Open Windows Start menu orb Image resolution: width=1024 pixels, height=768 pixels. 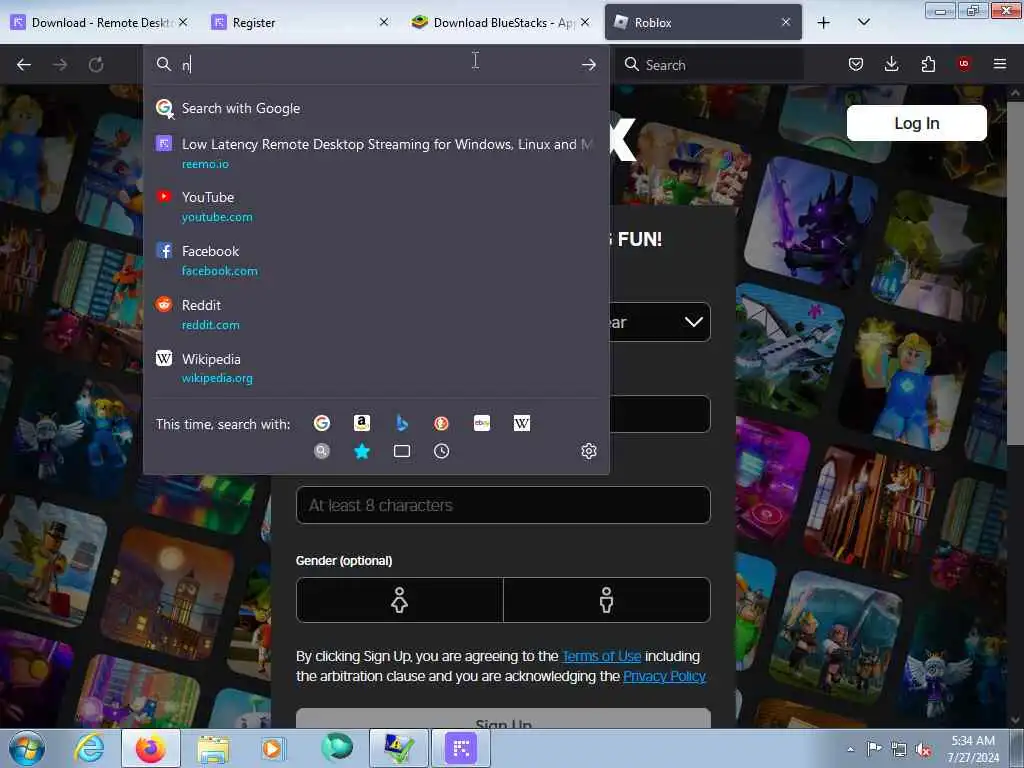(x=27, y=748)
